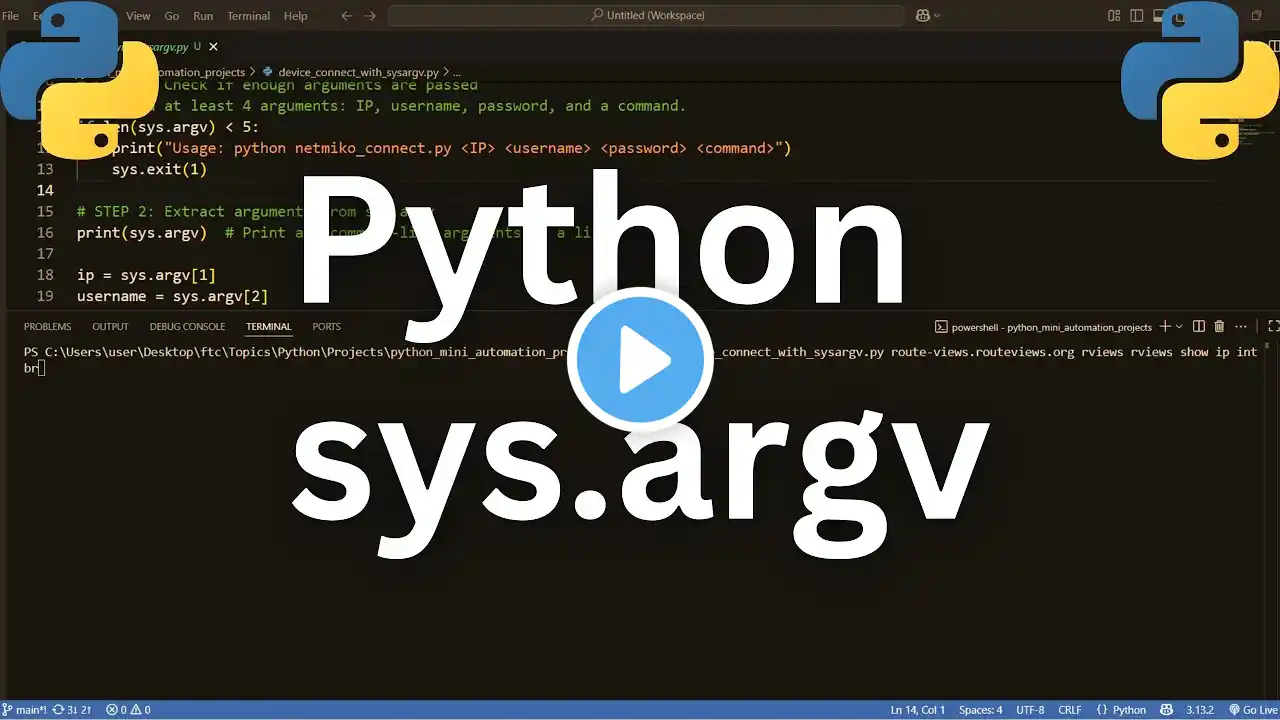
Task: Expand the Copilot dropdown arrow in title bar
Action: click(937, 16)
